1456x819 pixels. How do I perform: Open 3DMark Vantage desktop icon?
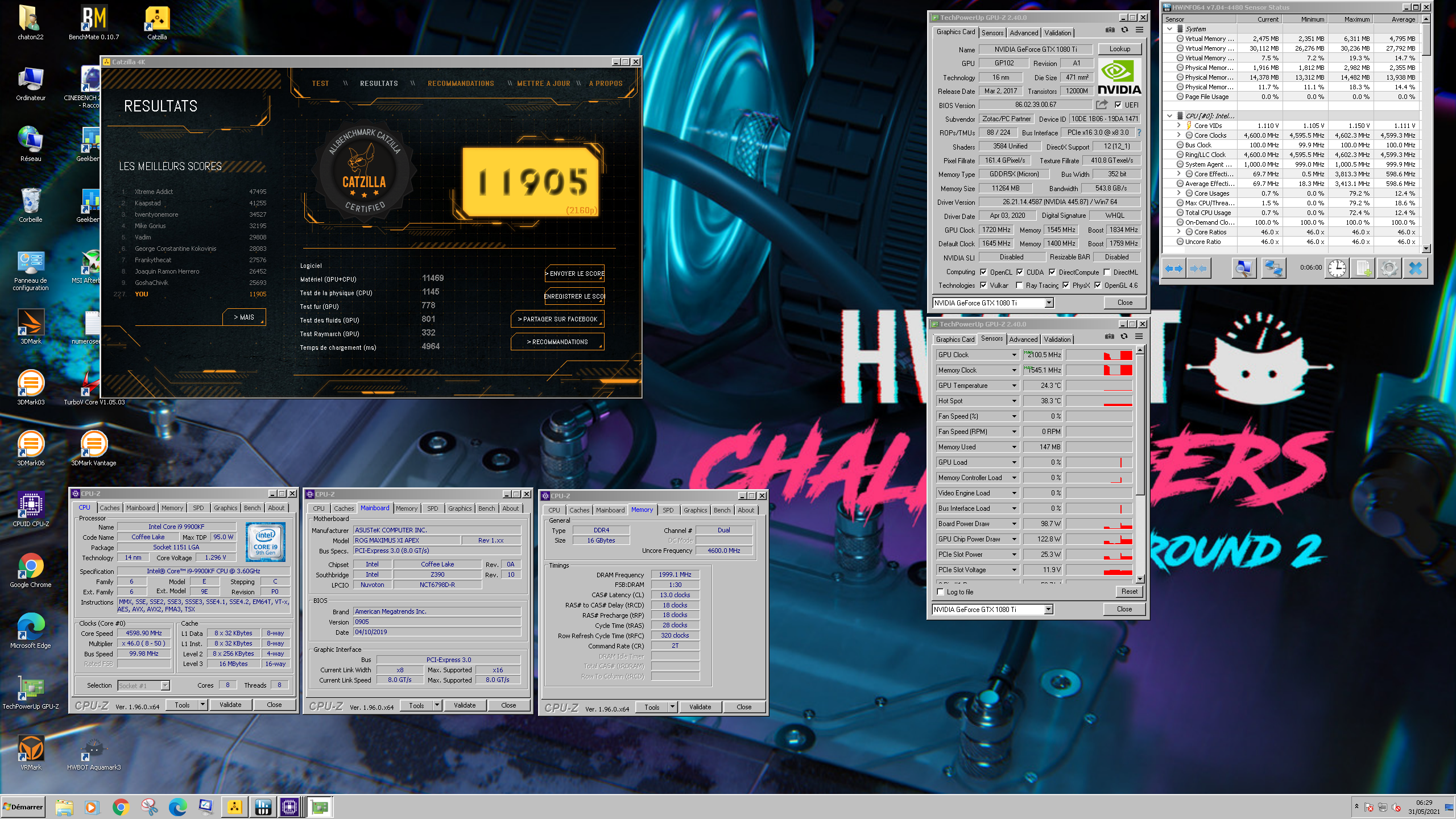pyautogui.click(x=94, y=448)
